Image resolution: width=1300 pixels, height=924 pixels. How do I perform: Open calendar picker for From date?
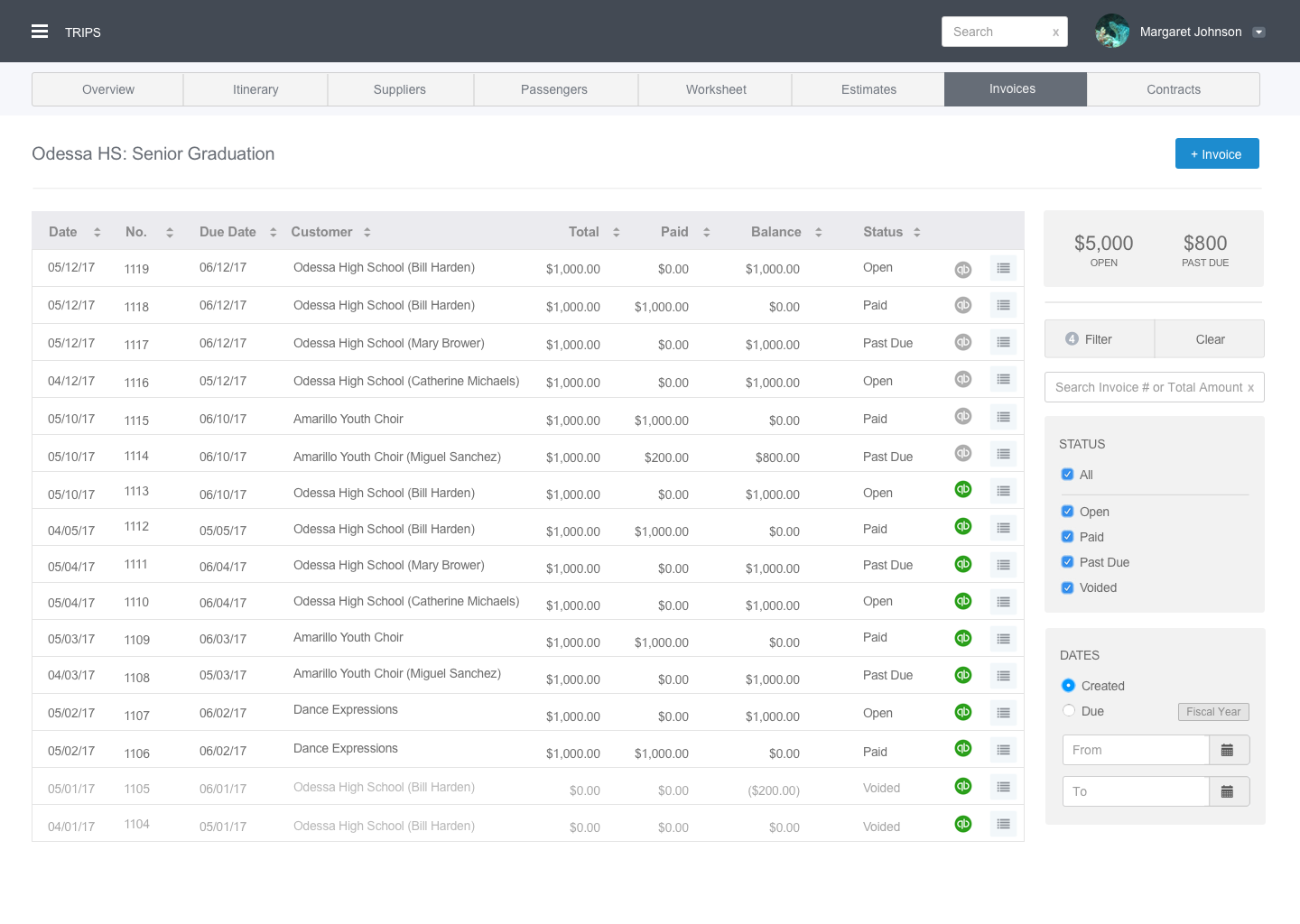click(1228, 750)
